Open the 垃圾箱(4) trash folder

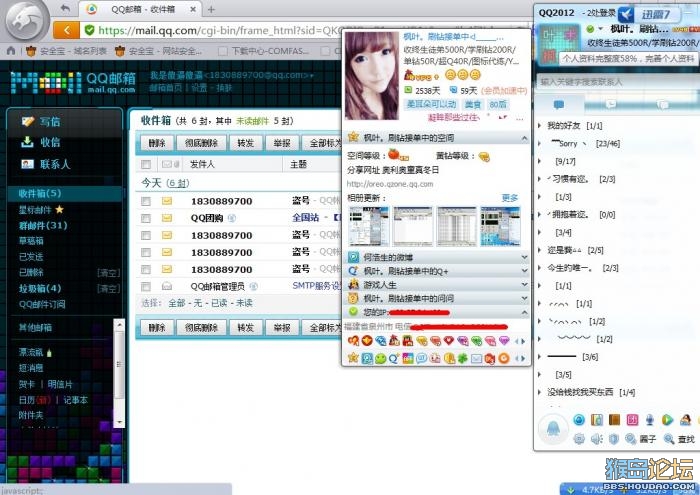(40, 288)
